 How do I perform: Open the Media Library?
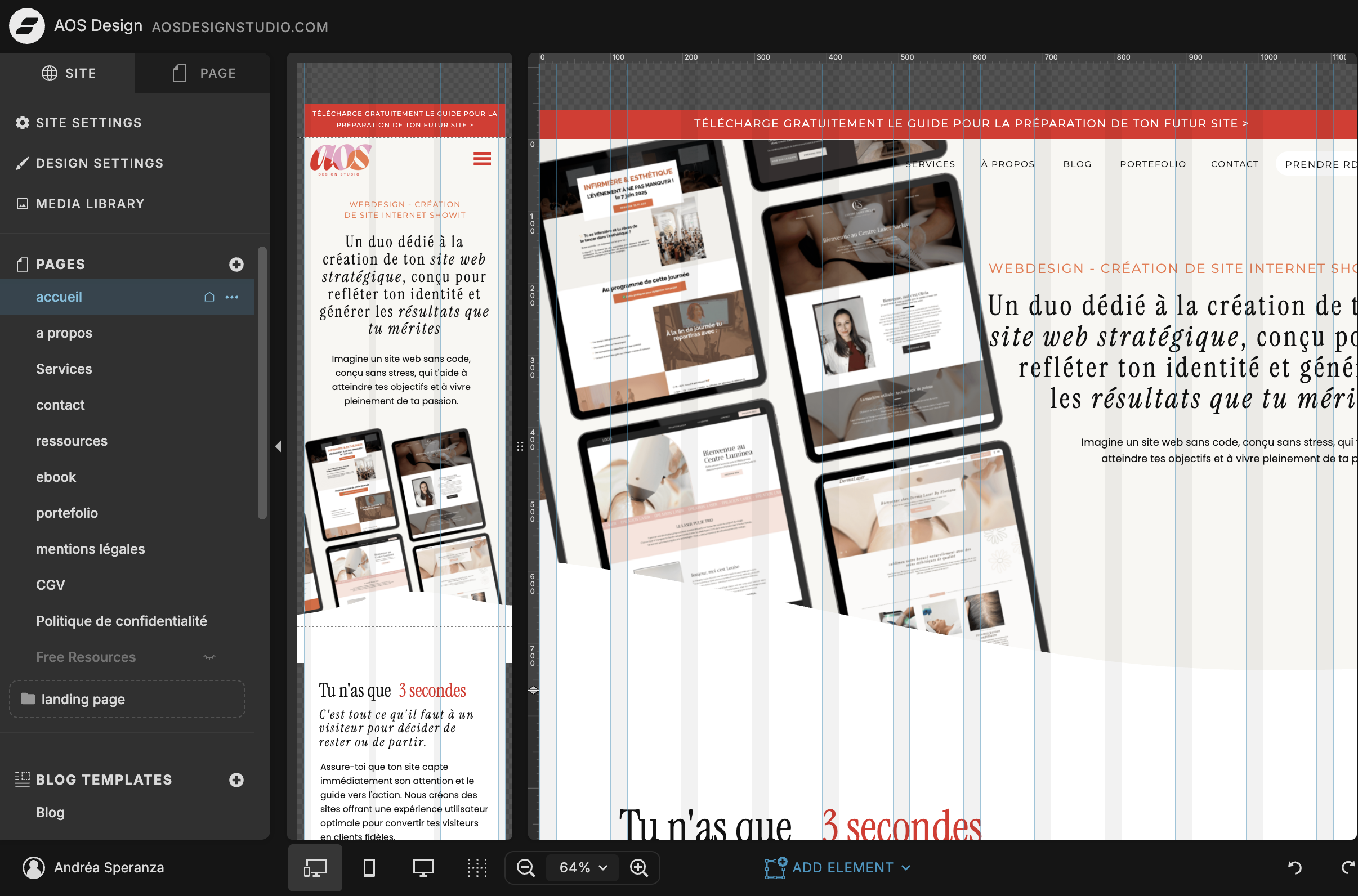click(x=90, y=204)
